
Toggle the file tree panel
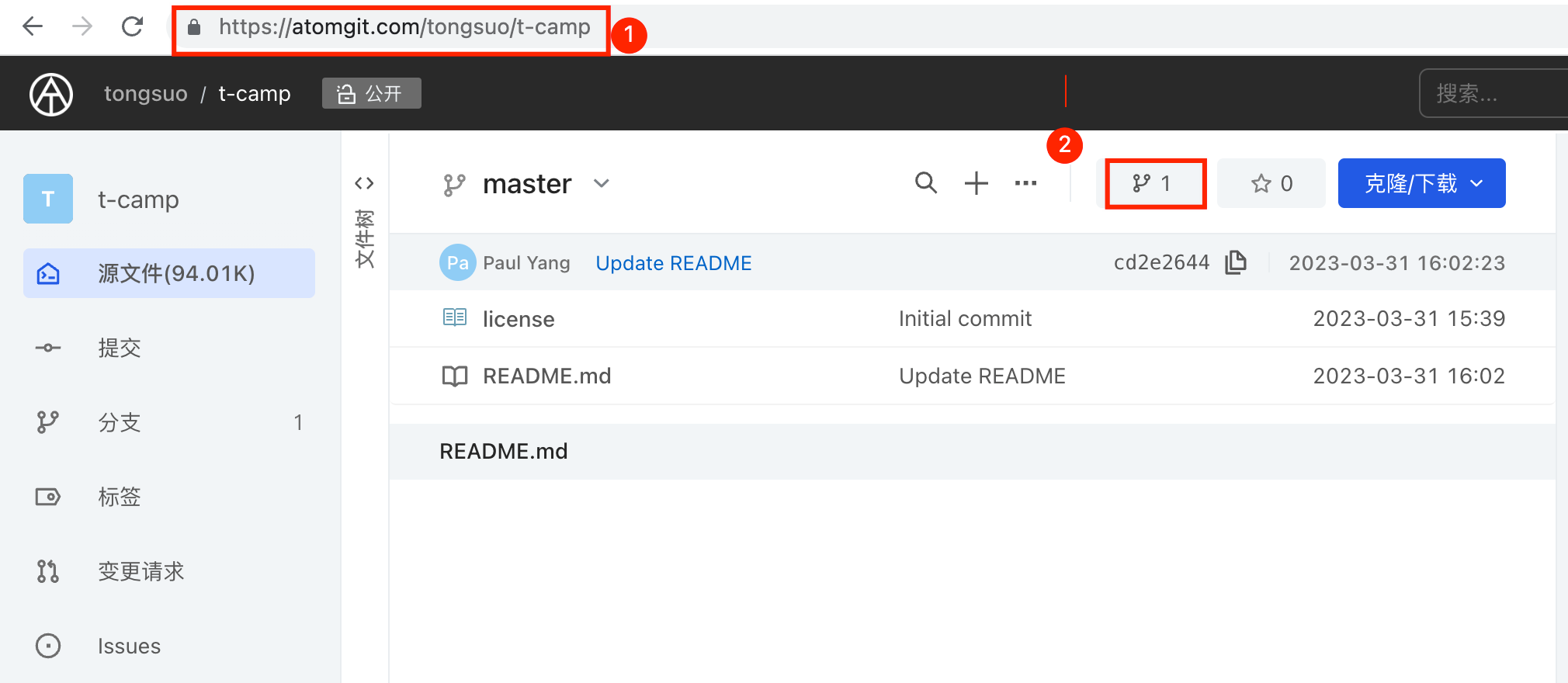pyautogui.click(x=364, y=184)
